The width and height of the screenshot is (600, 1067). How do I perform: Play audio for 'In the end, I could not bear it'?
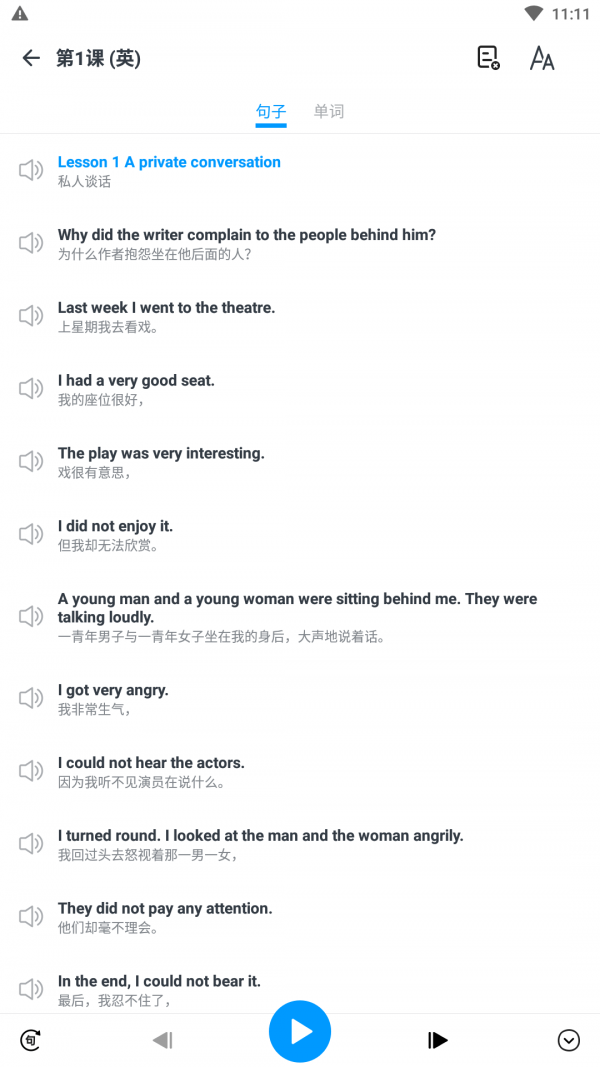(x=31, y=989)
